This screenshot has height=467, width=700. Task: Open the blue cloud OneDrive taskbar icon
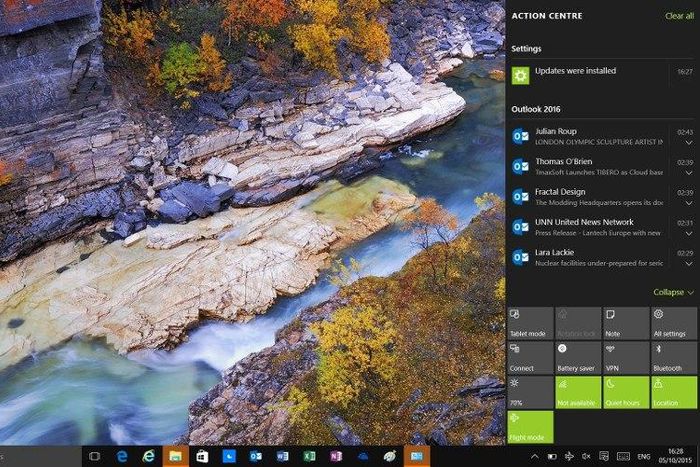[x=363, y=456]
